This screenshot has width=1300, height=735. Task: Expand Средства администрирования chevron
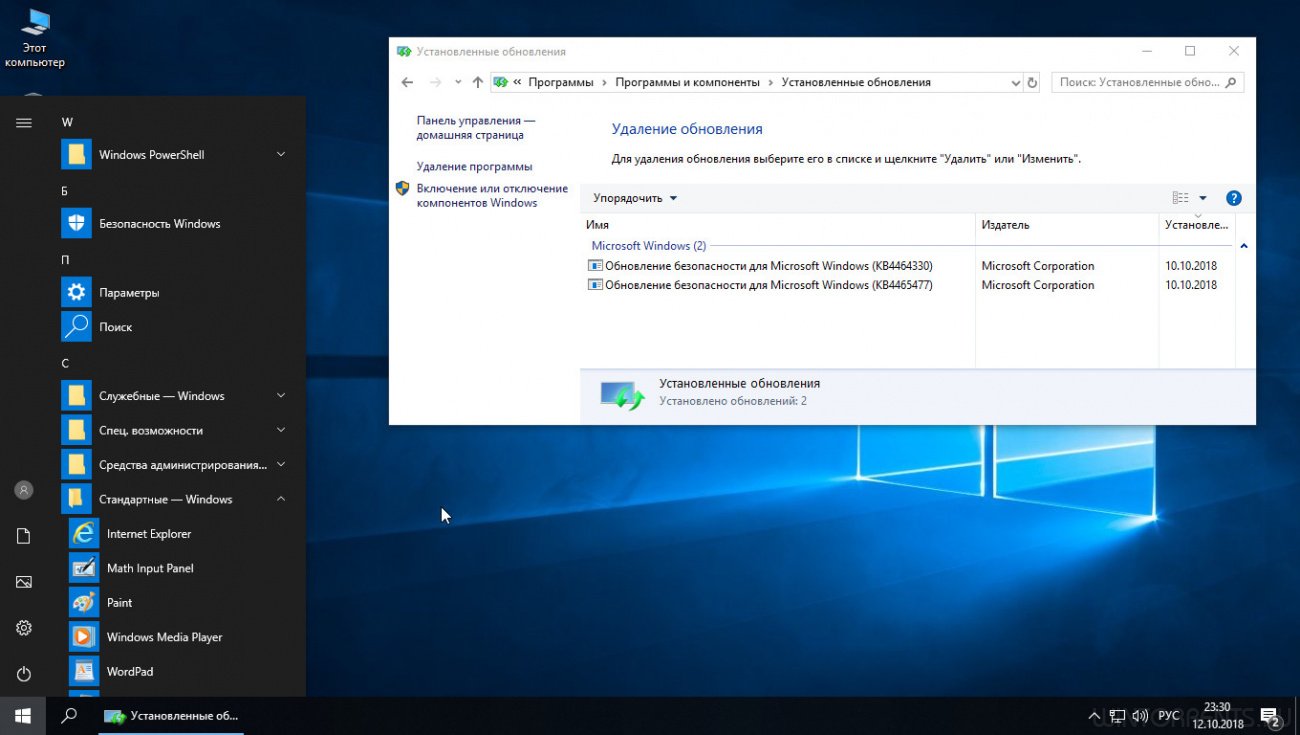pyautogui.click(x=281, y=464)
